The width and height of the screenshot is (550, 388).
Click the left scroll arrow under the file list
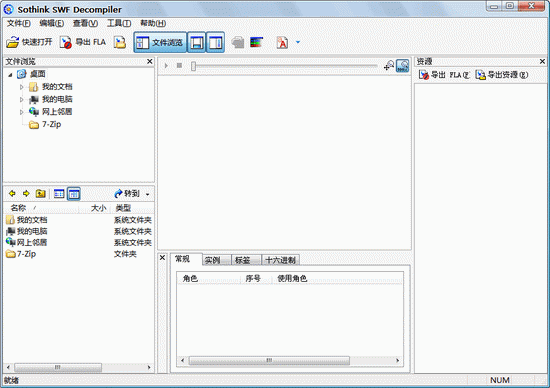8,367
